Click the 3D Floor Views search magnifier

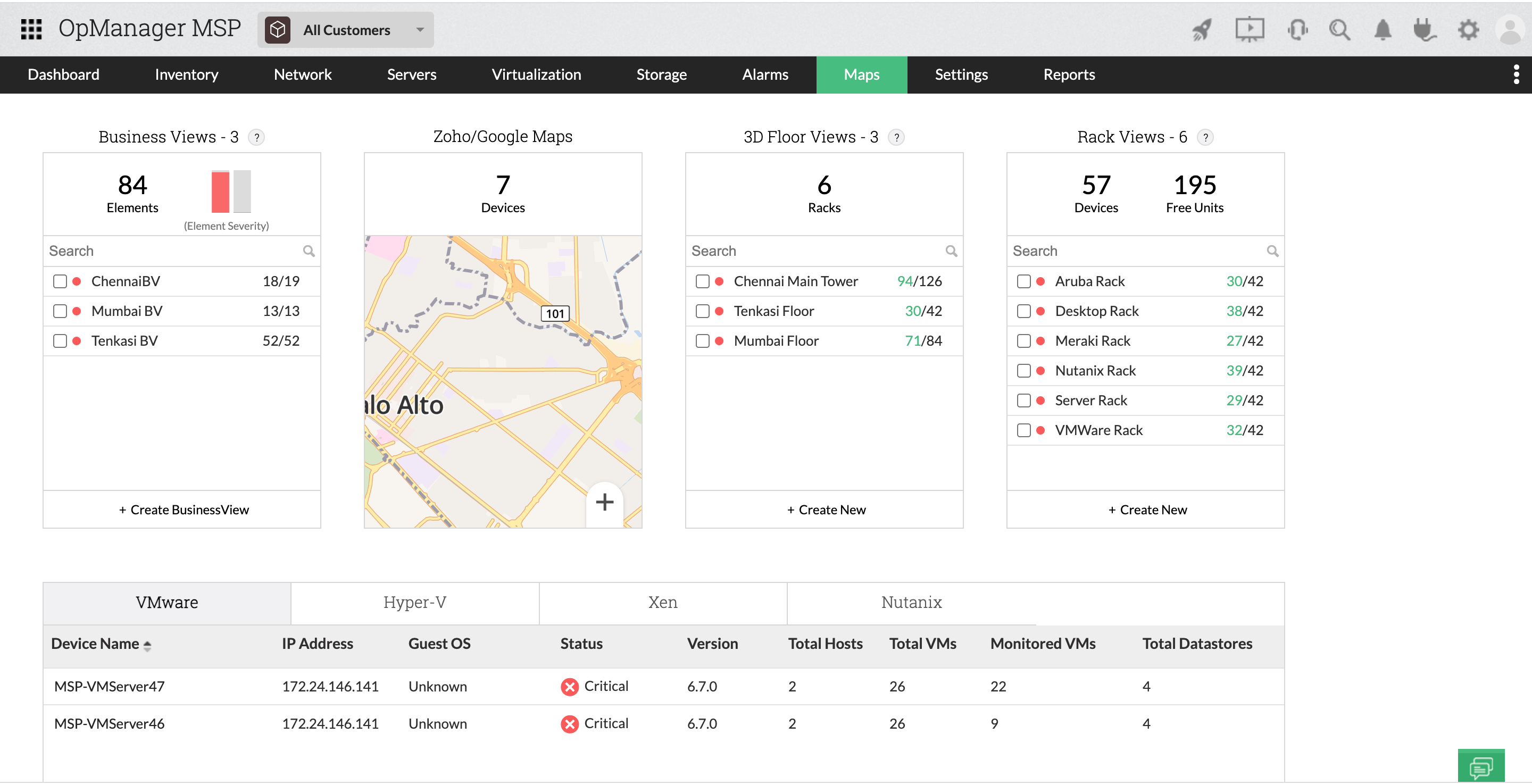click(951, 251)
